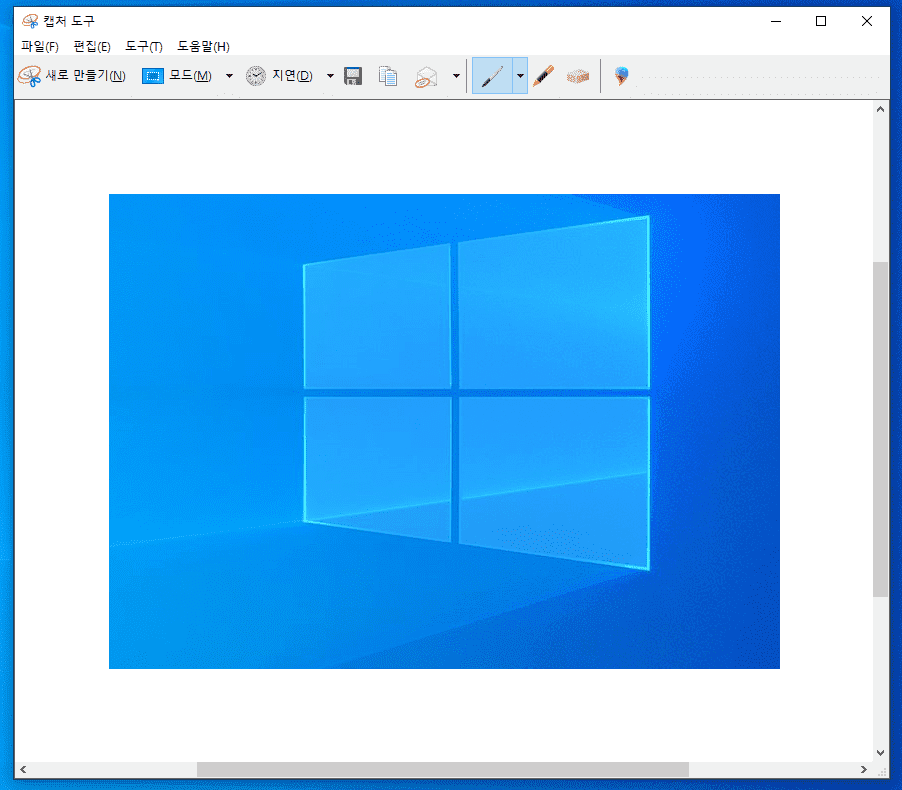This screenshot has height=790, width=902.
Task: Open the pen options dropdown arrow
Action: click(x=520, y=75)
